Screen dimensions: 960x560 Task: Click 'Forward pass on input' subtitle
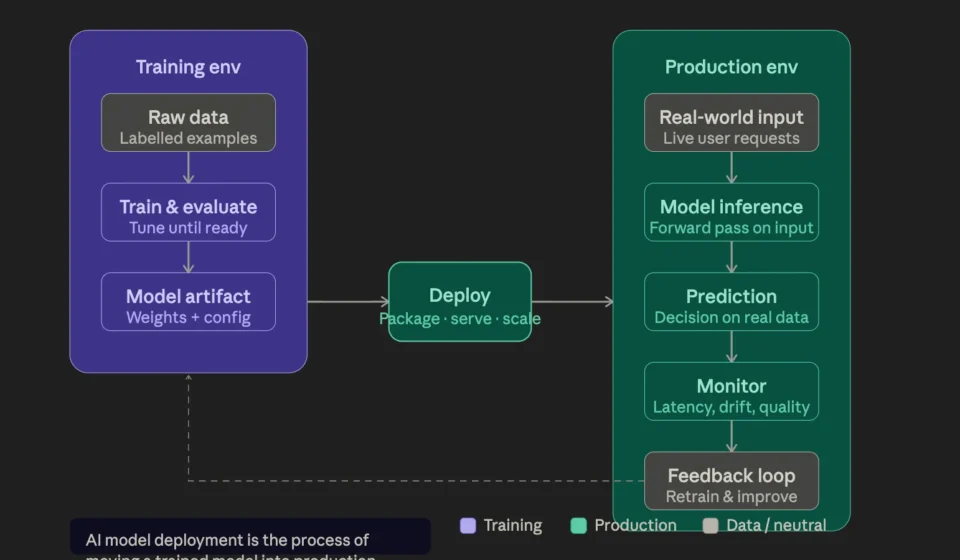(x=731, y=228)
